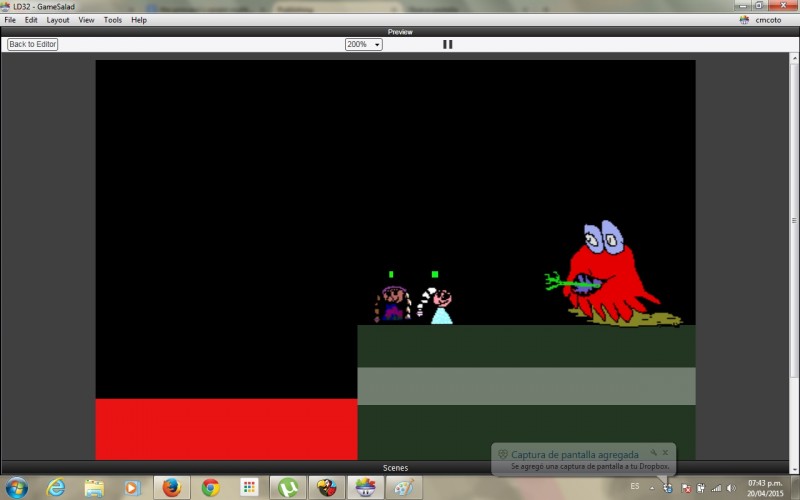Click the Preview header bar
The height and width of the screenshot is (500, 800).
click(400, 32)
